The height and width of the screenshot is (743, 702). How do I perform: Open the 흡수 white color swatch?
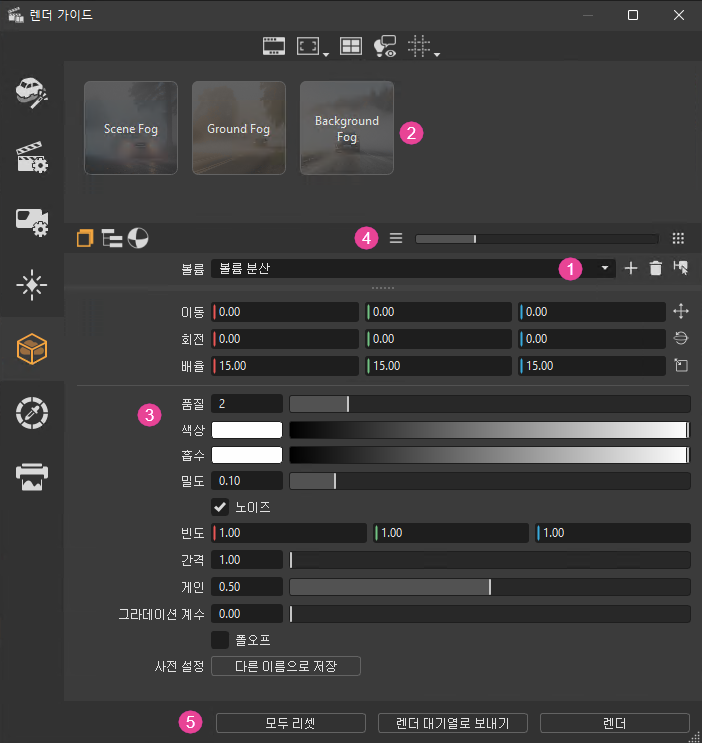pos(247,455)
